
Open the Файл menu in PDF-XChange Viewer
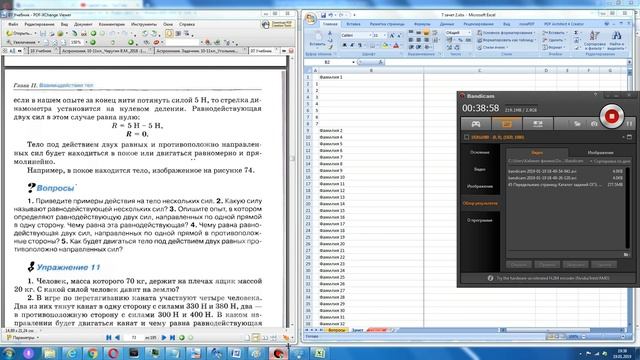pyautogui.click(x=13, y=24)
